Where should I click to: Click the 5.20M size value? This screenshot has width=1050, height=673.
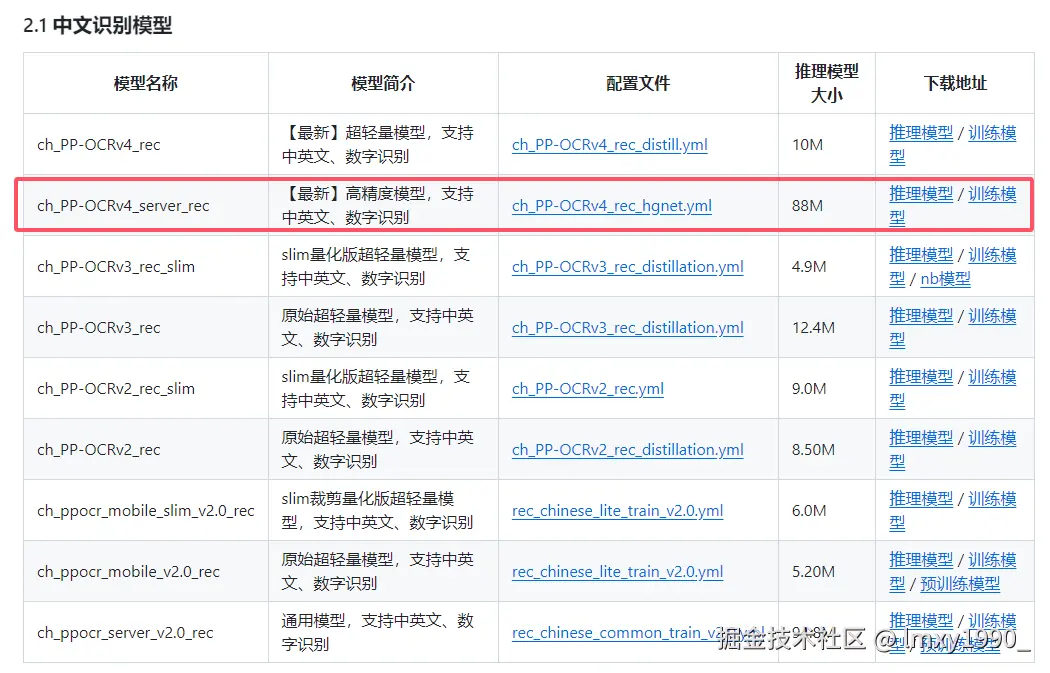(x=813, y=571)
